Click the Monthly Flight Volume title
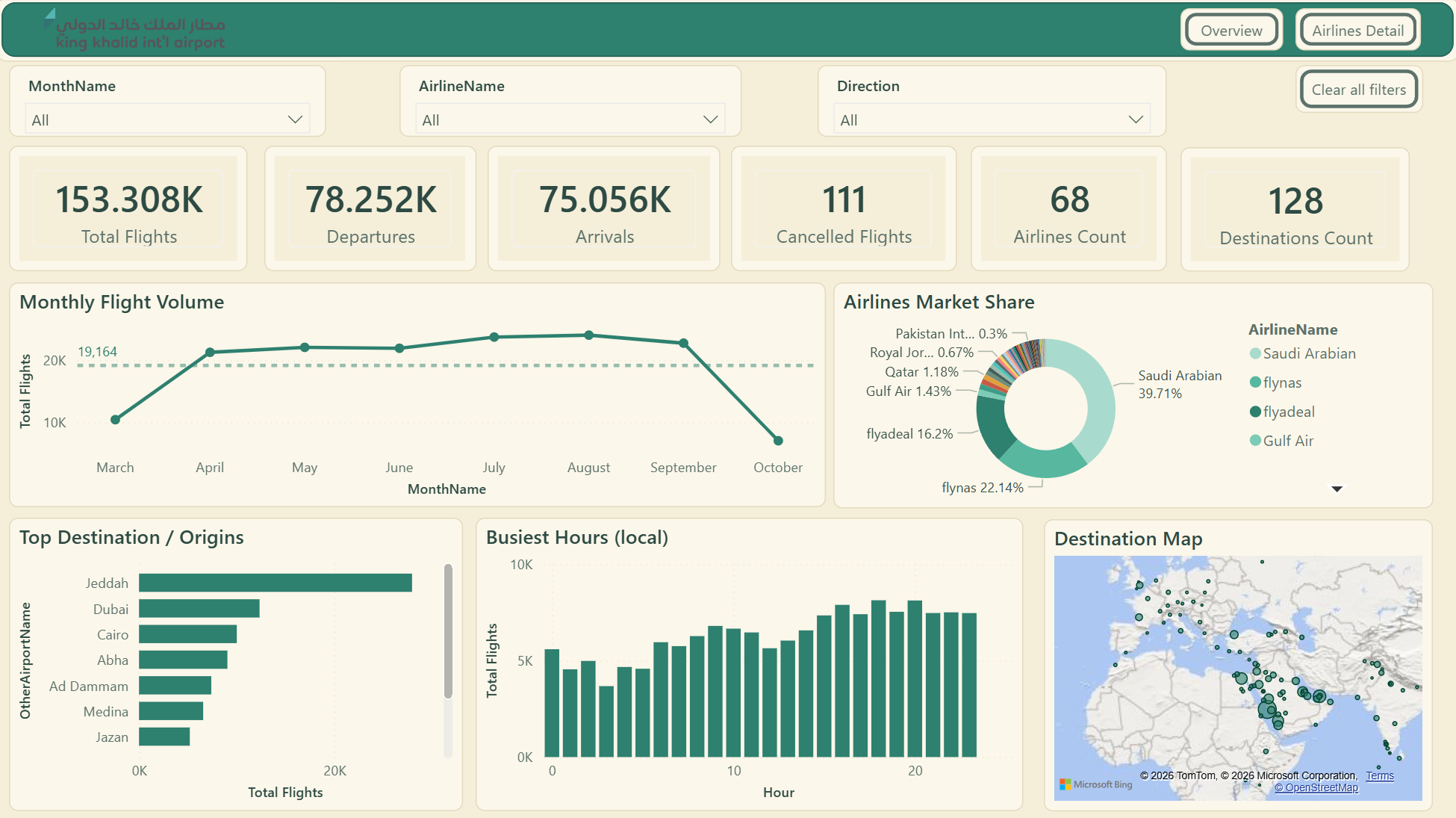Screen dimensions: 1456x818 (x=122, y=302)
